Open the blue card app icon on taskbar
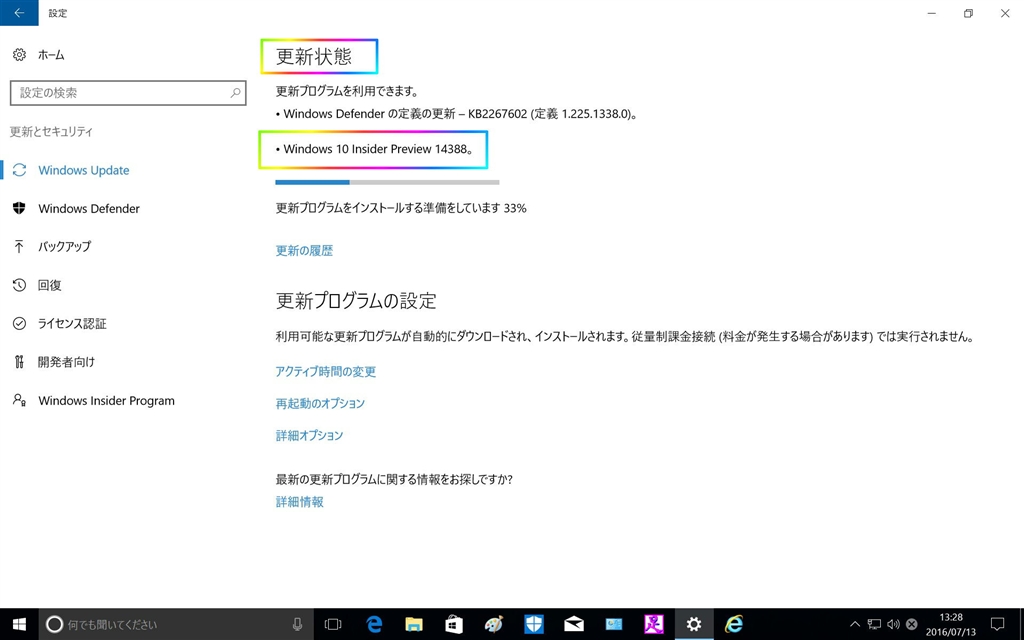The image size is (1024, 640). pyautogui.click(x=614, y=624)
